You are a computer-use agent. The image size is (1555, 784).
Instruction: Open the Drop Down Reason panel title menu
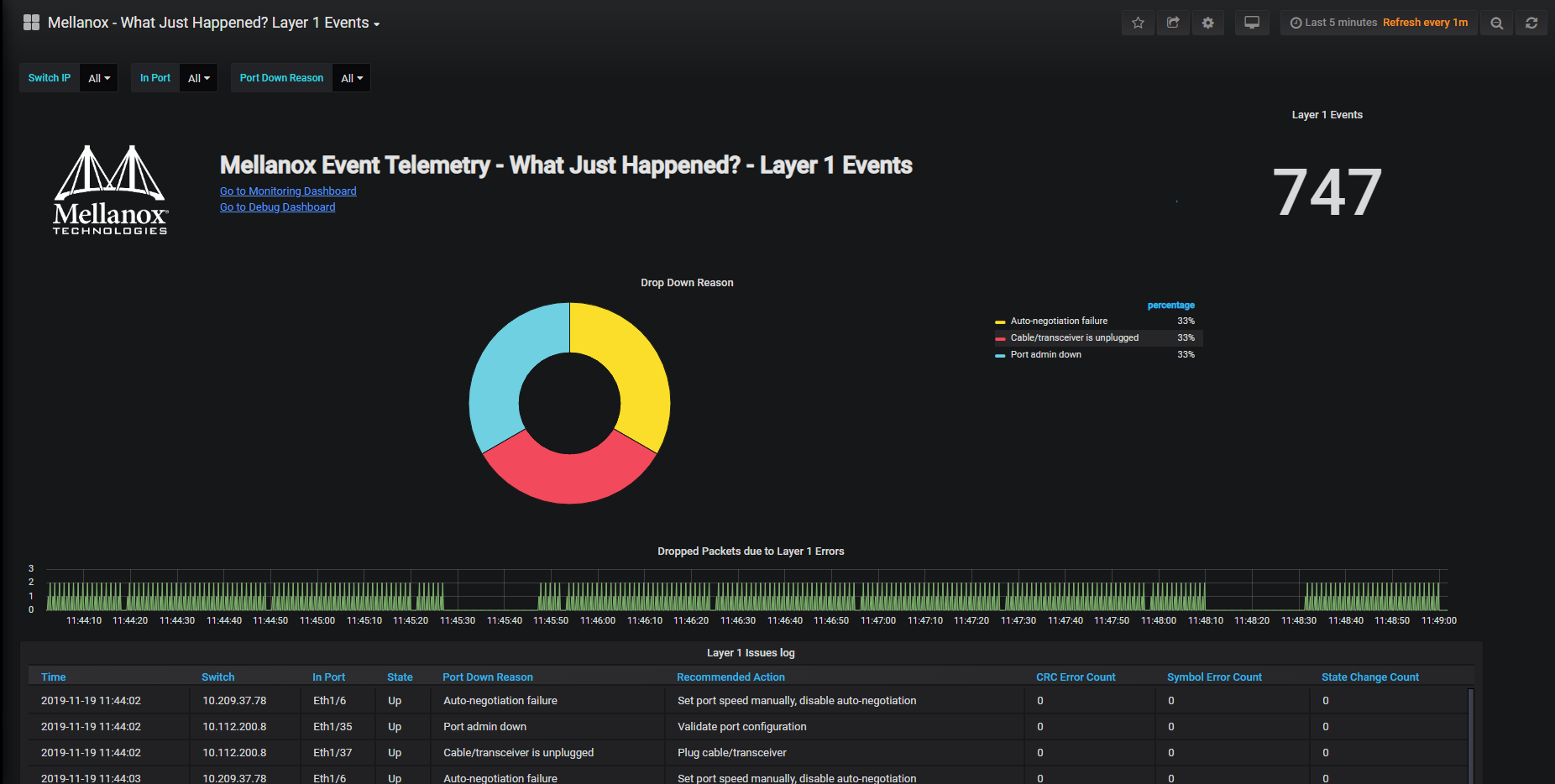pos(687,283)
